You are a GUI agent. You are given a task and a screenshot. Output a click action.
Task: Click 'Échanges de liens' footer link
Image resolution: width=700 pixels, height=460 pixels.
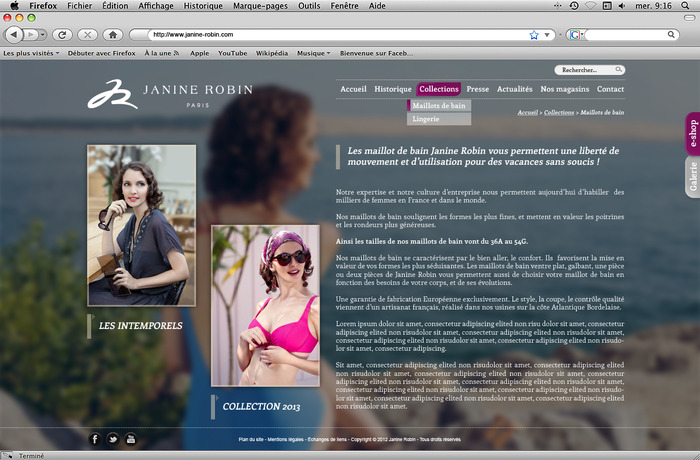(x=327, y=439)
